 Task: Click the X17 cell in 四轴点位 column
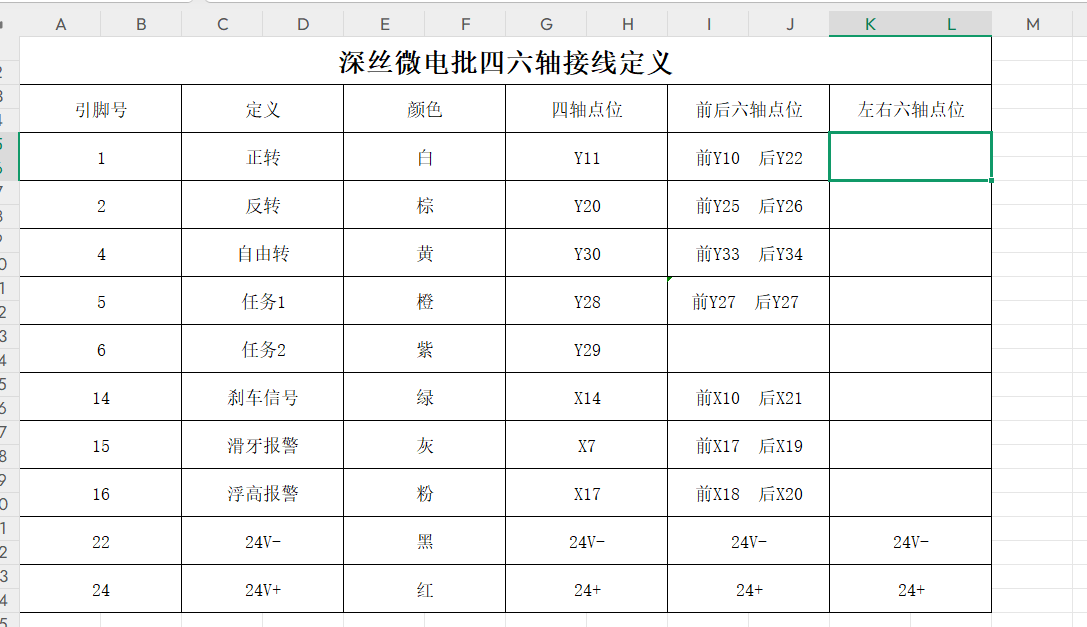(x=586, y=493)
